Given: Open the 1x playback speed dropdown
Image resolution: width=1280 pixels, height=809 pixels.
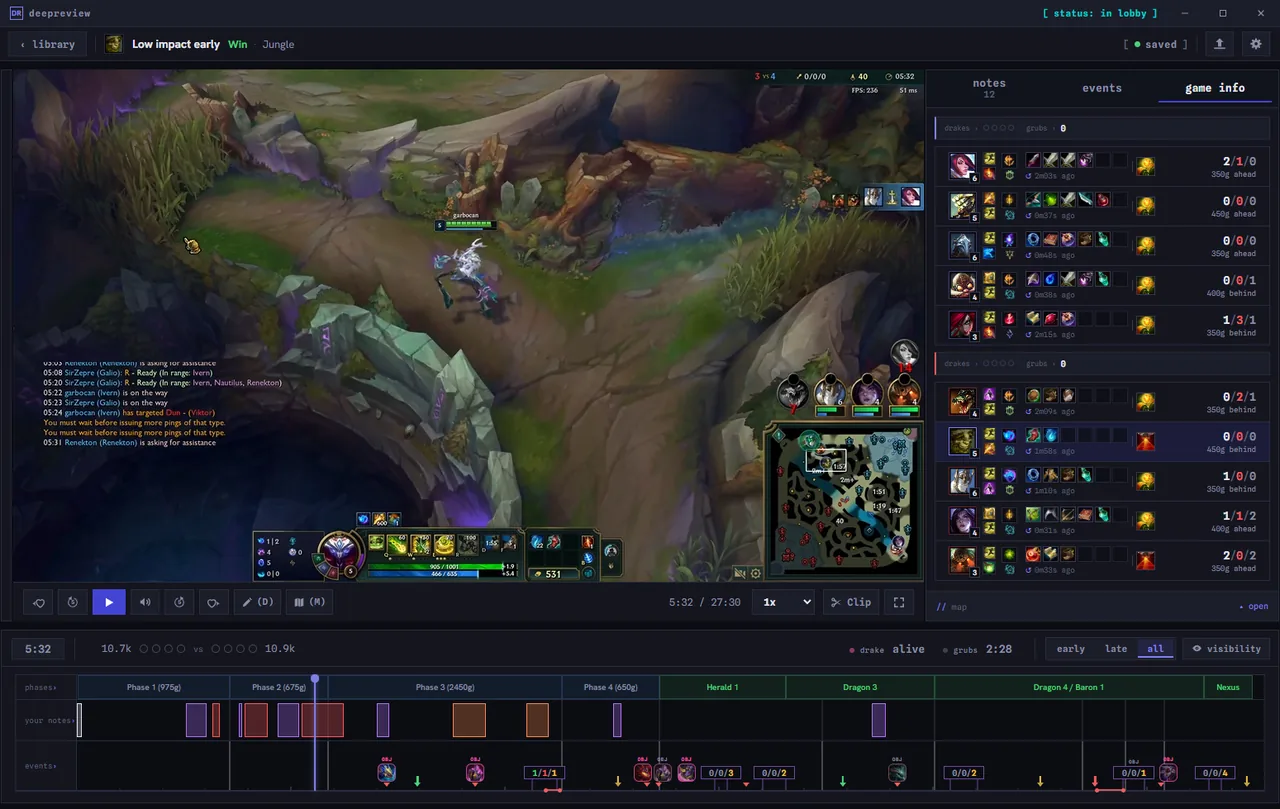Looking at the screenshot, I should click(x=785, y=602).
